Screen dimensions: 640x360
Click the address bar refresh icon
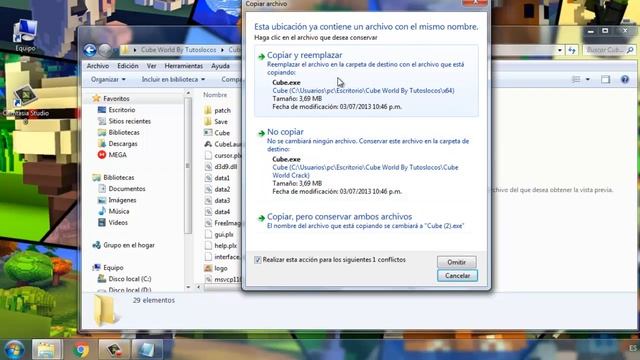point(572,50)
